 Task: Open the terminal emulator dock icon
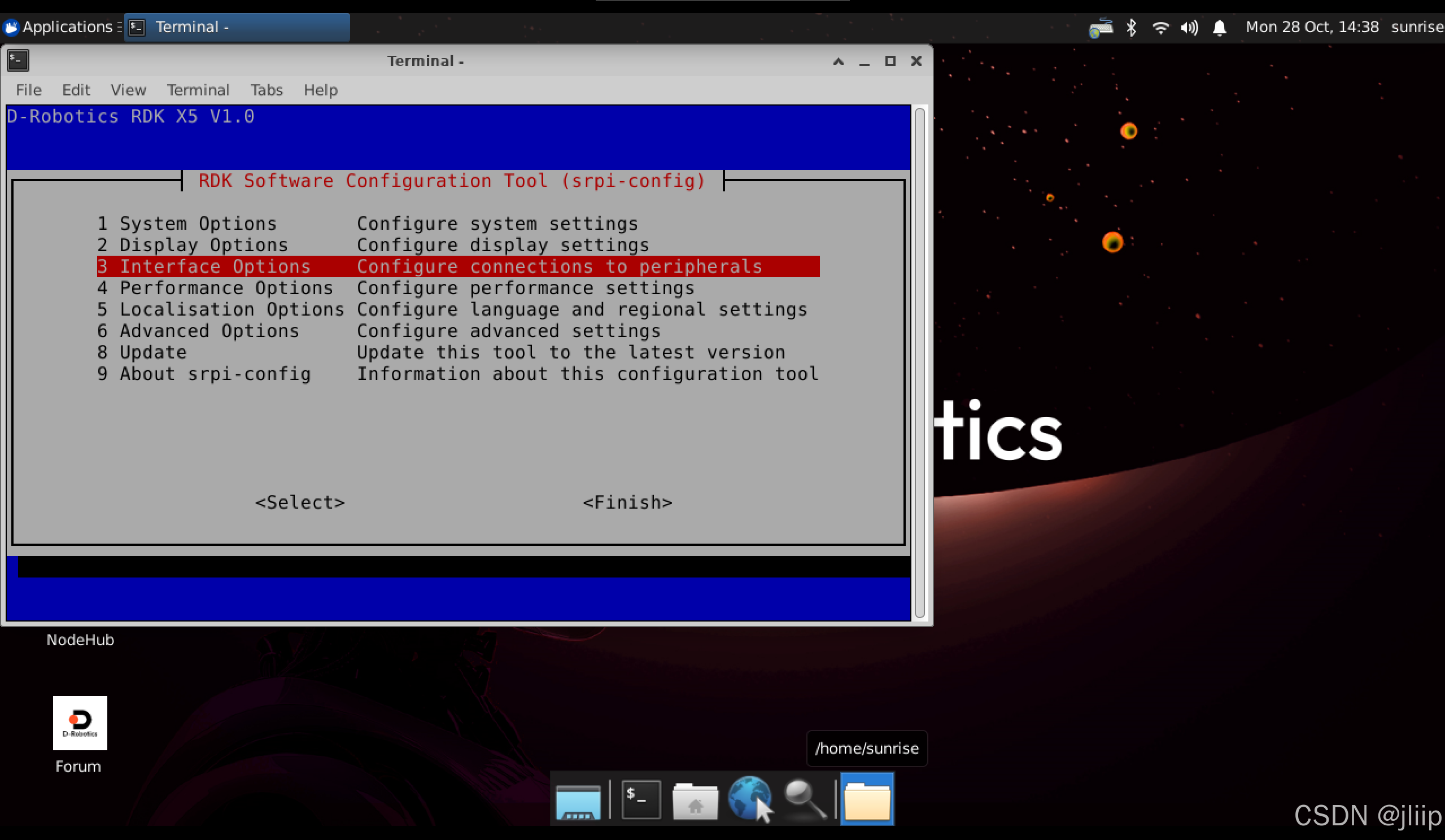point(640,799)
